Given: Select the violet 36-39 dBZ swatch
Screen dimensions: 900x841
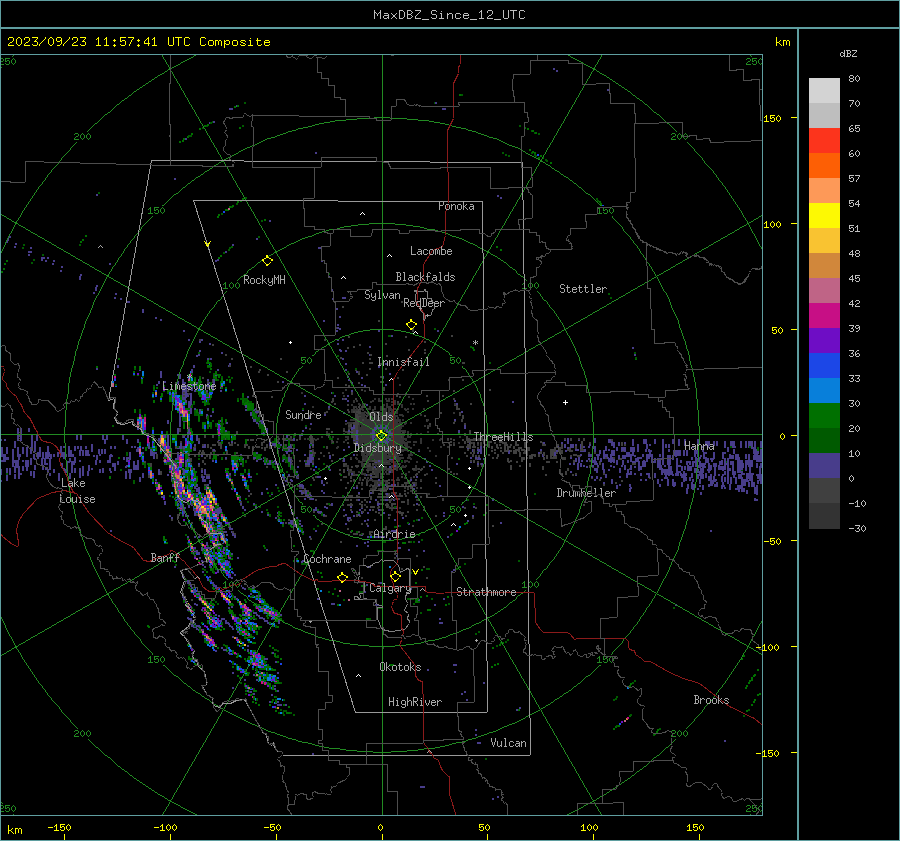Looking at the screenshot, I should click(x=824, y=340).
